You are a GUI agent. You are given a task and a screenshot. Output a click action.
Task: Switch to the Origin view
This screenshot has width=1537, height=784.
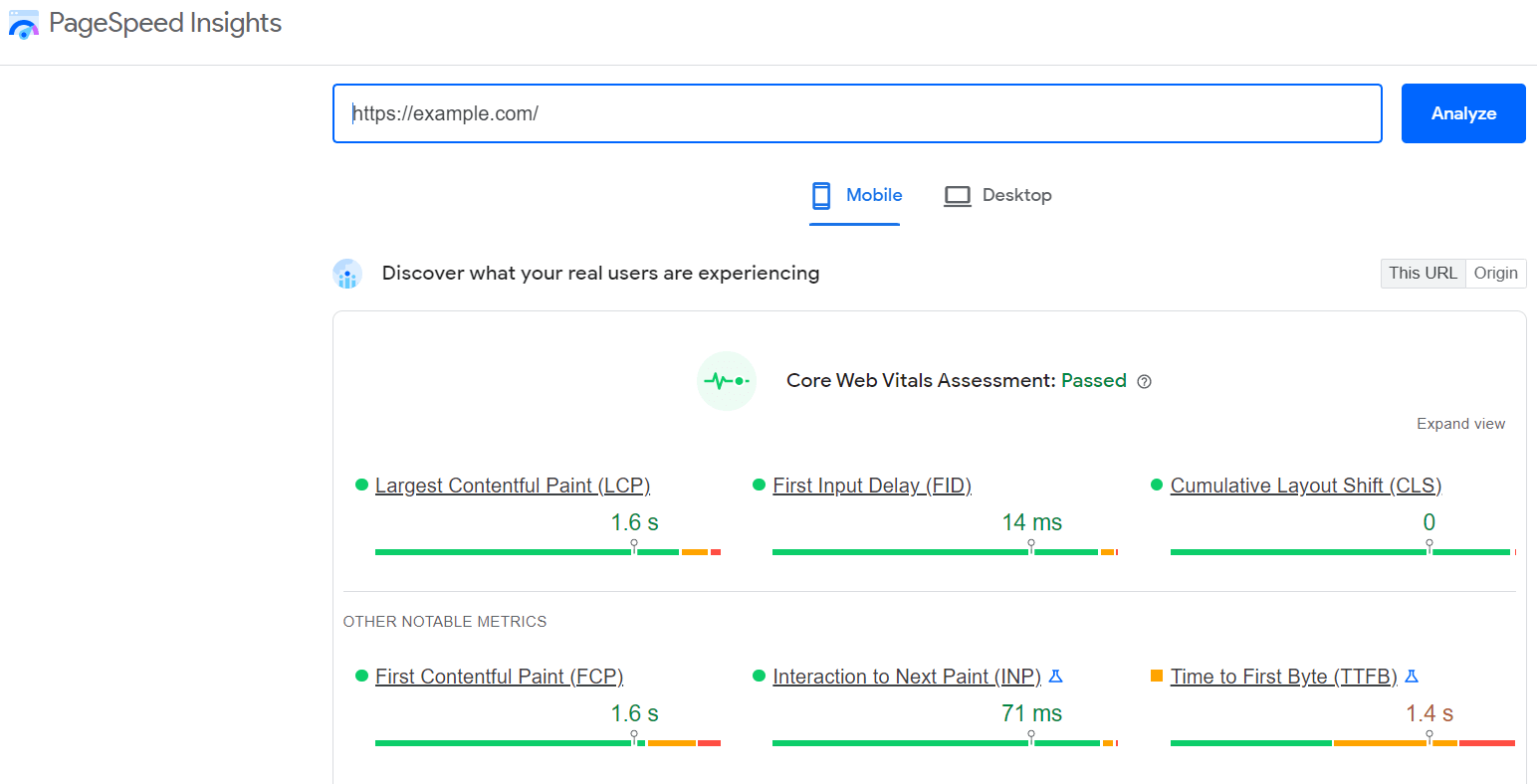tap(1495, 273)
